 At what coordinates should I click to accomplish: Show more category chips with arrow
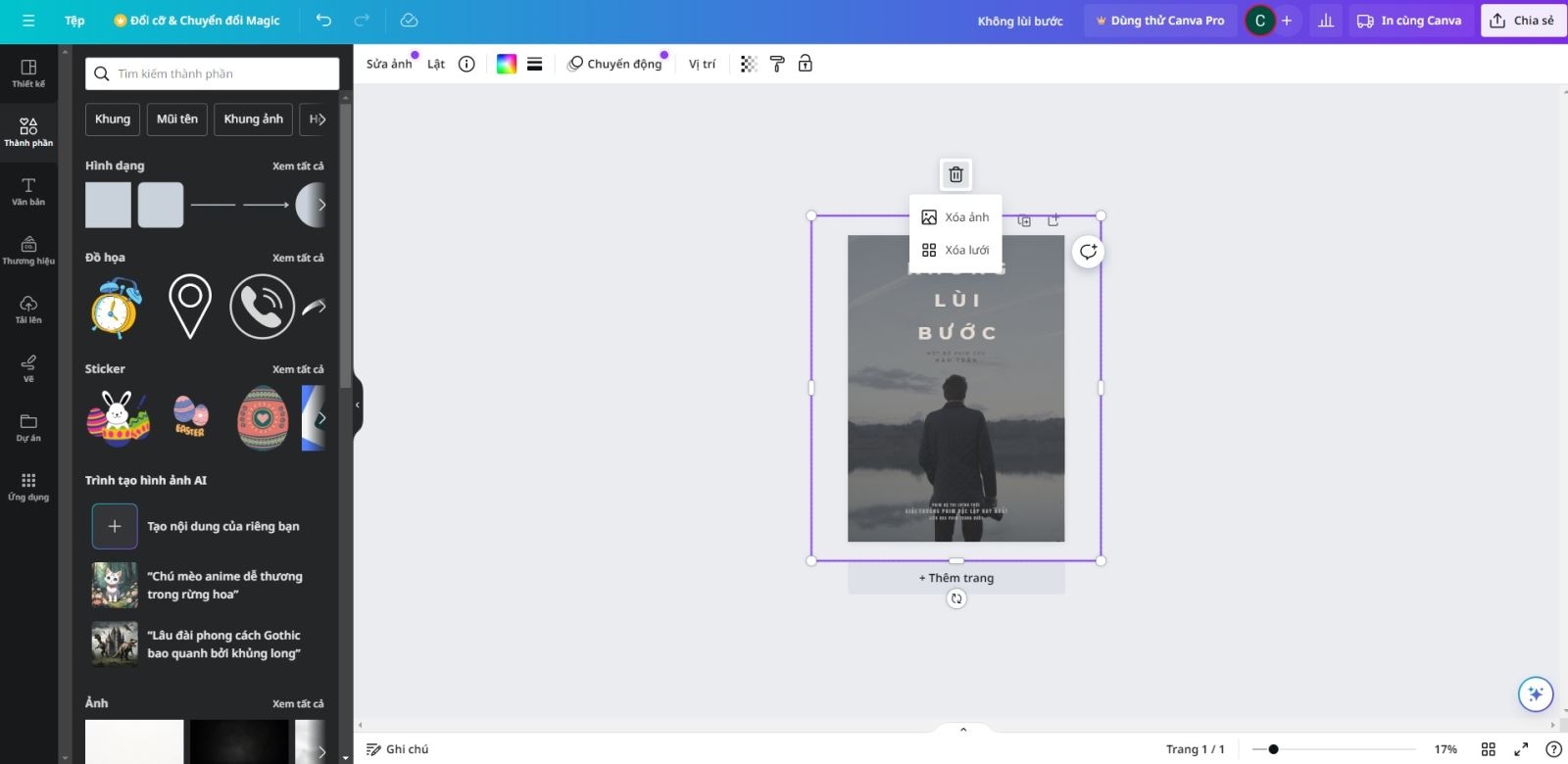coord(318,119)
